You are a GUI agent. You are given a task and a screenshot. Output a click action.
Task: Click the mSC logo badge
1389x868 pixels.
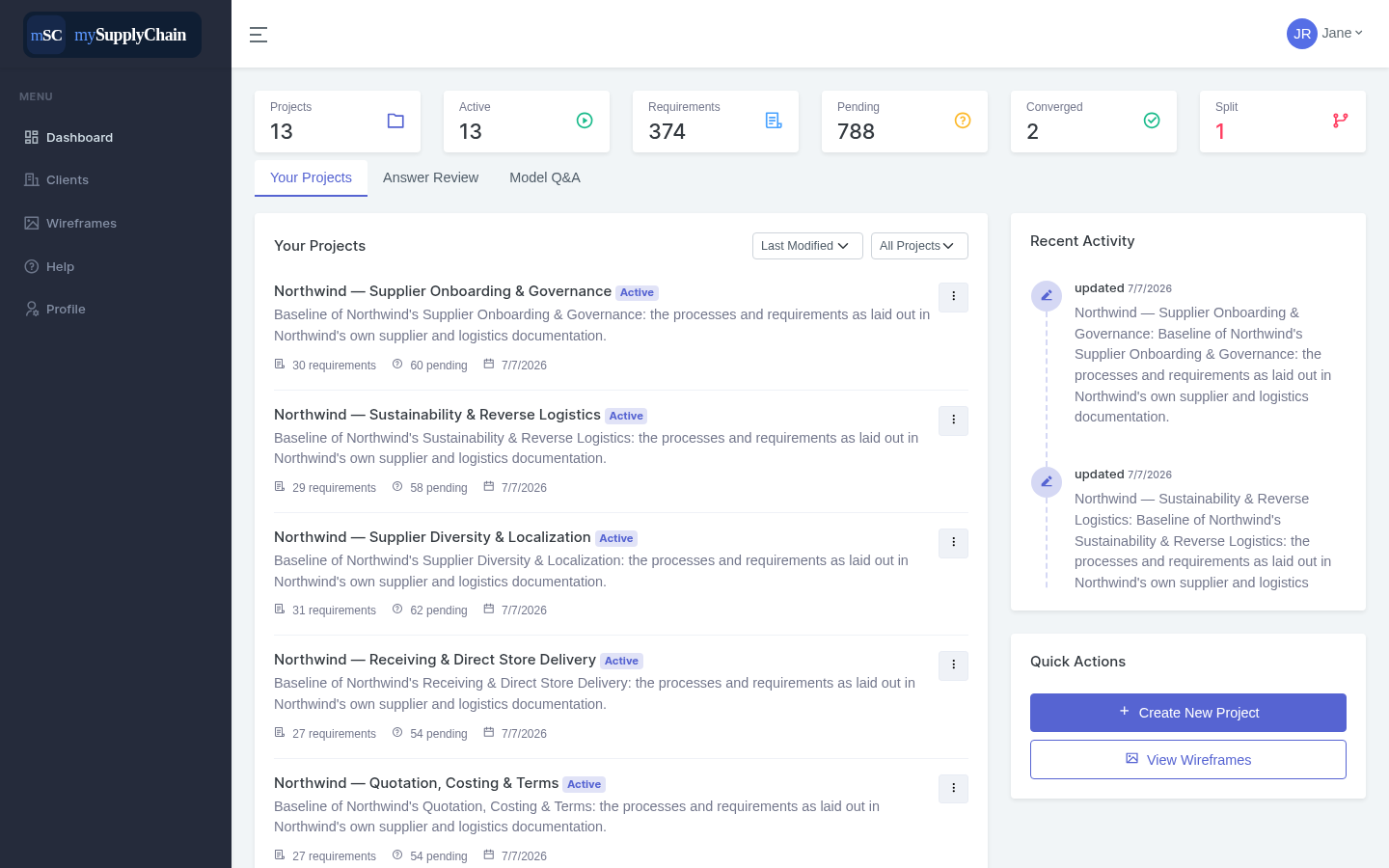[46, 35]
